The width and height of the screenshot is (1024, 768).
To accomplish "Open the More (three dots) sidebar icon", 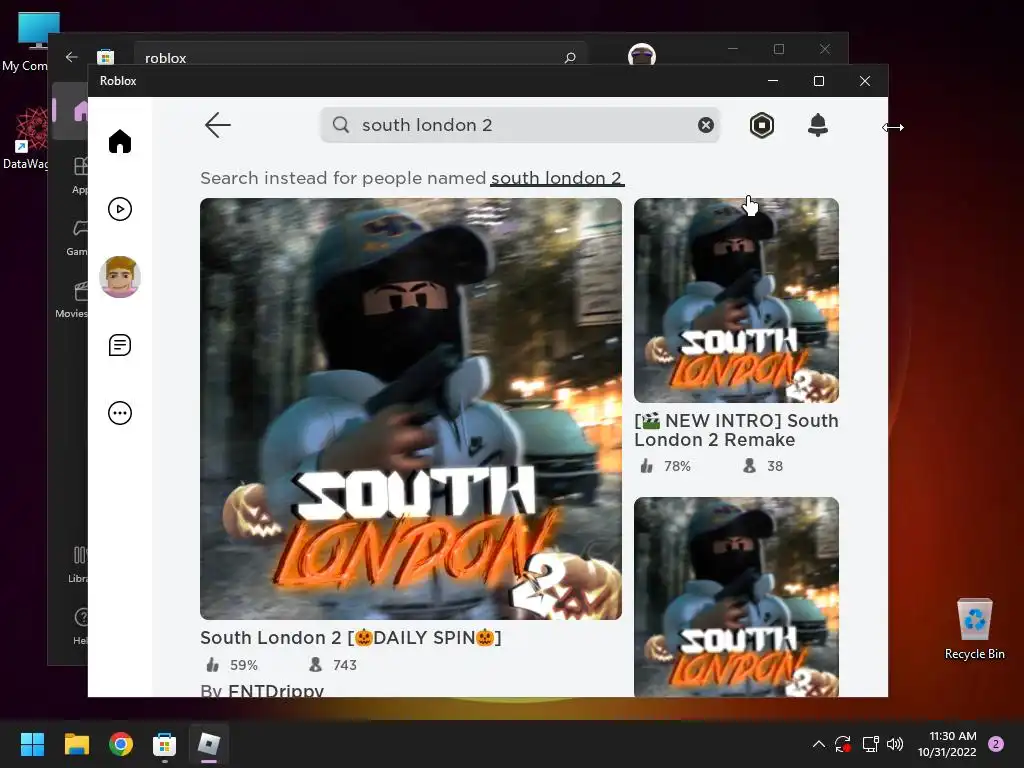I will pos(120,413).
